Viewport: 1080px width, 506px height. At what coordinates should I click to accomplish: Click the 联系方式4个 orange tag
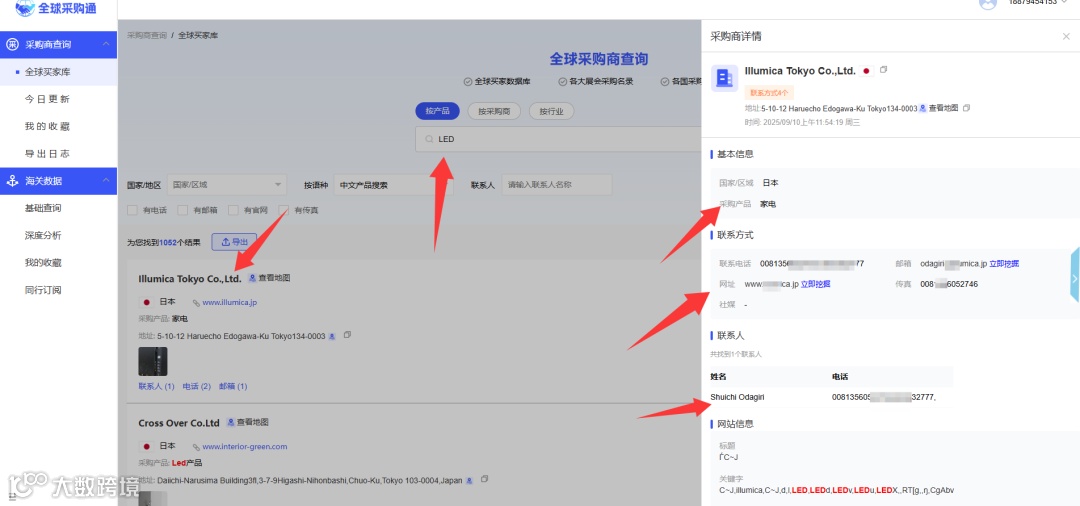[x=770, y=92]
